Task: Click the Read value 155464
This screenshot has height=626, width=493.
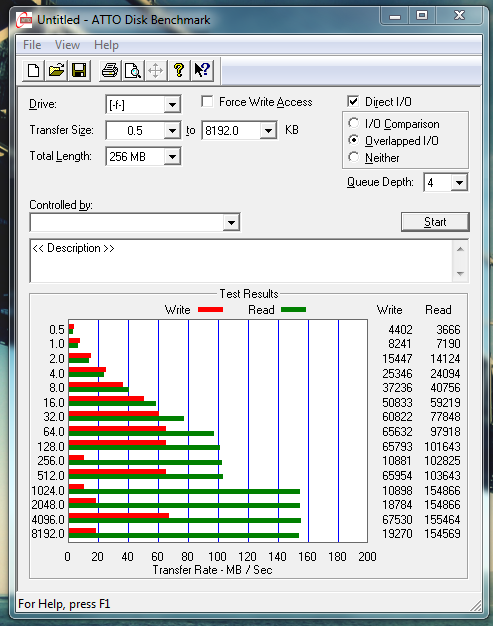Action: [442, 519]
